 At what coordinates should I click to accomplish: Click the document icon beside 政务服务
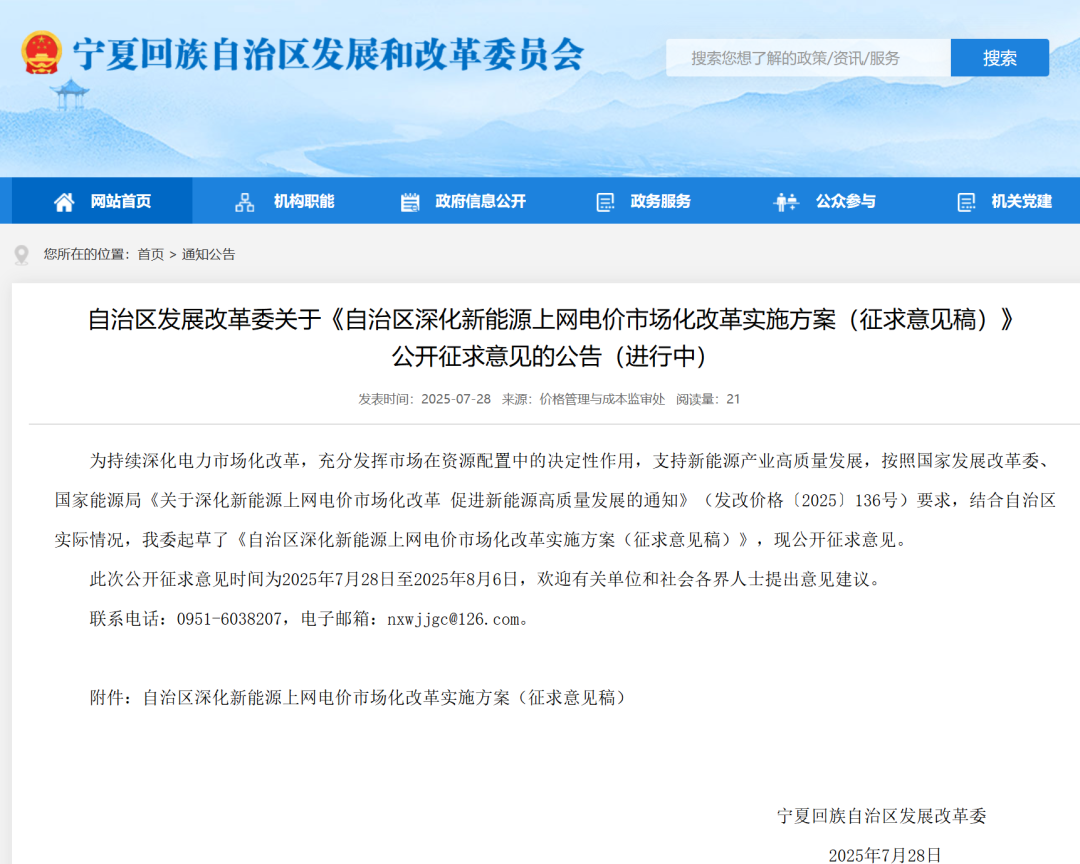605,202
